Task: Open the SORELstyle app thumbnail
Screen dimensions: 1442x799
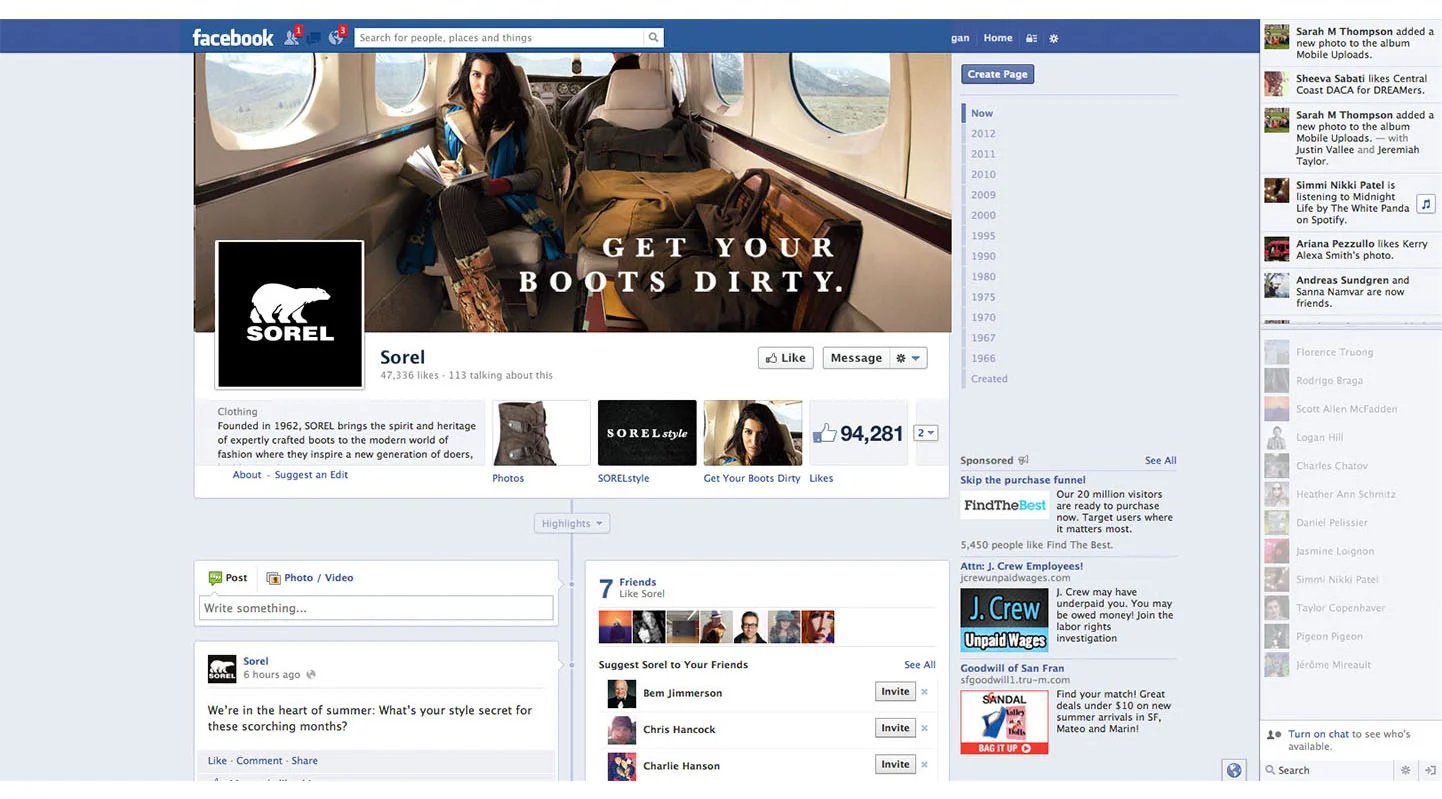Action: (647, 433)
